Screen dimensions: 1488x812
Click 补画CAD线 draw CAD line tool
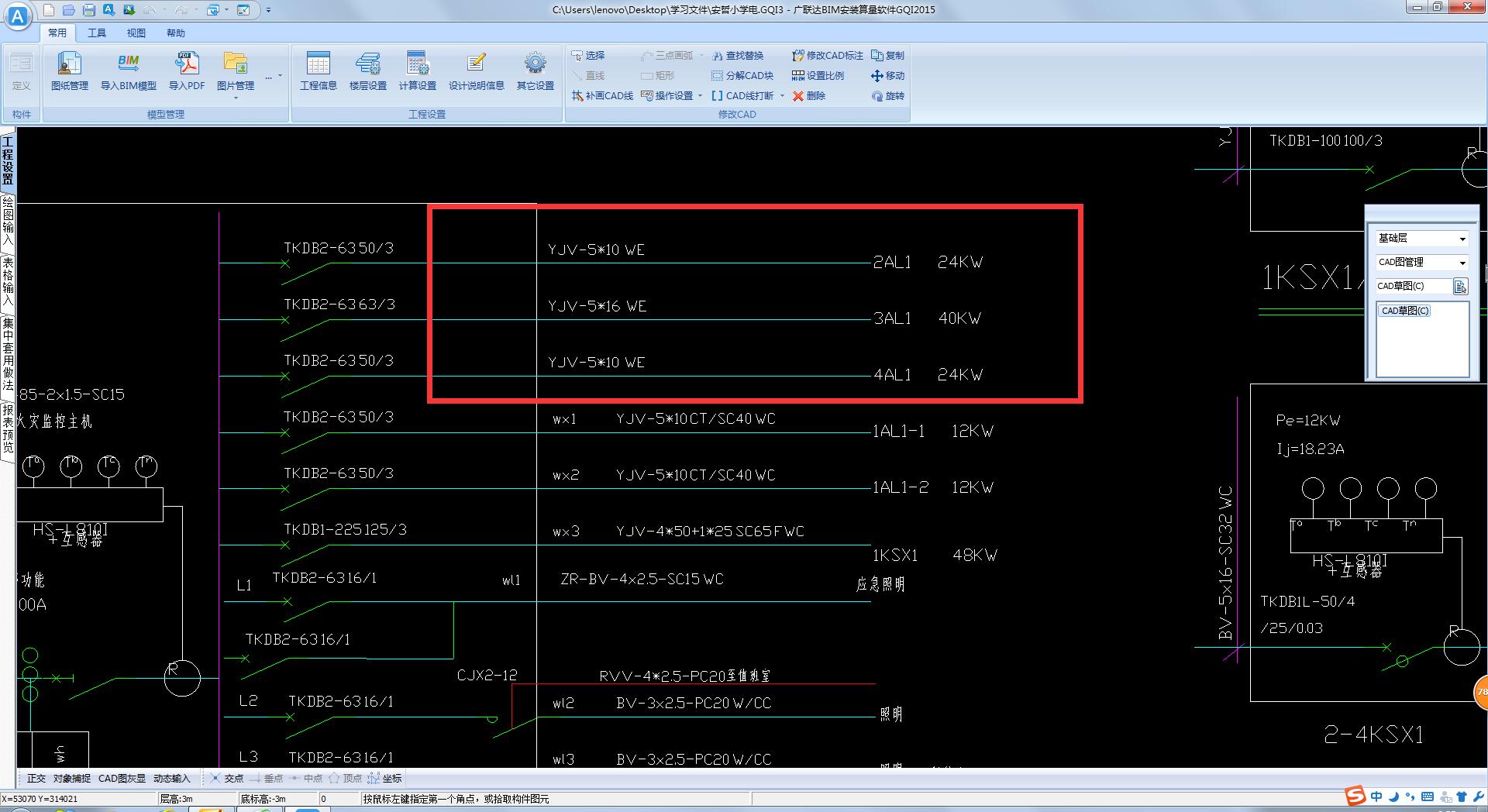[x=603, y=96]
